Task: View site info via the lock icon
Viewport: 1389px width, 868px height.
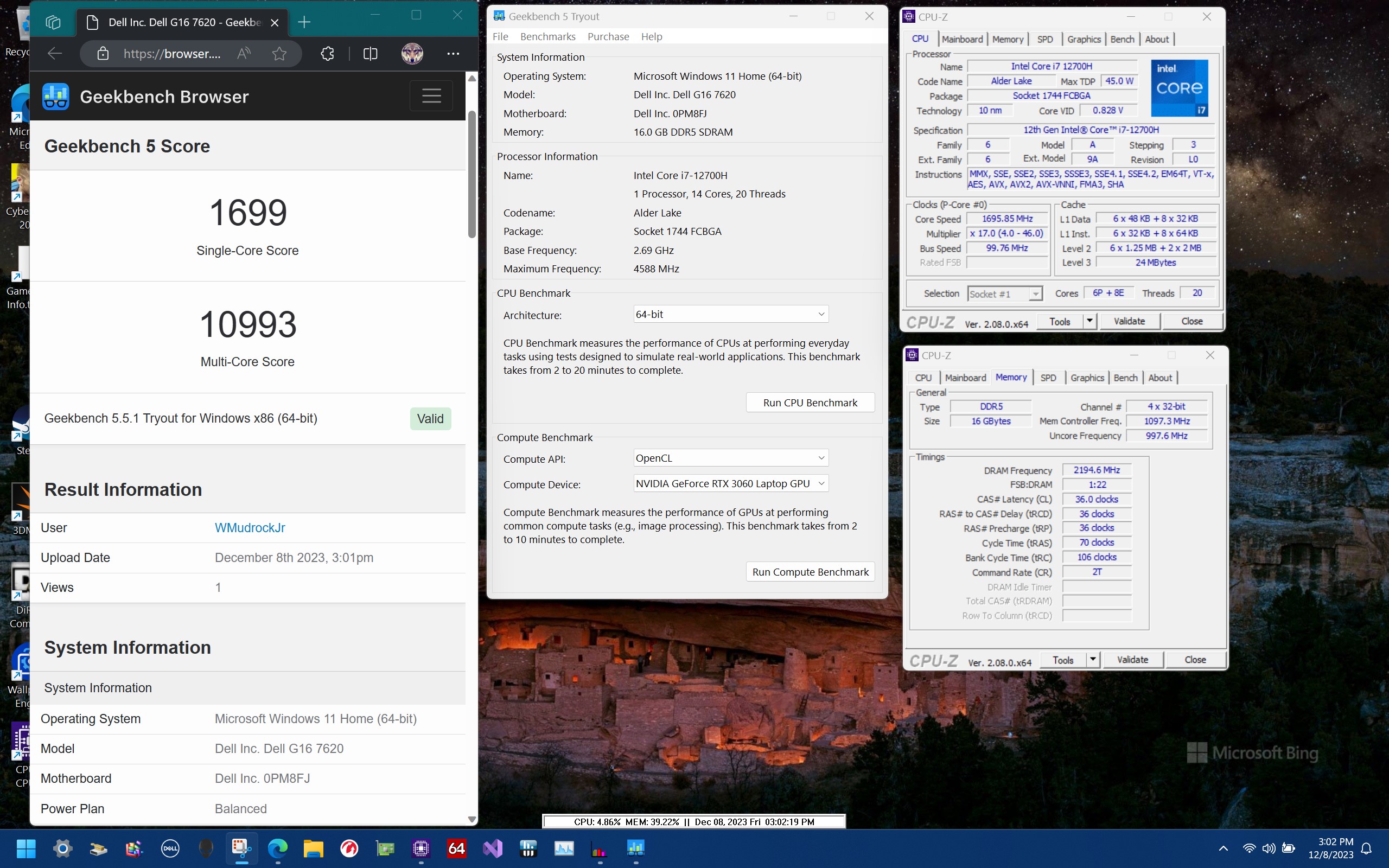Action: point(103,53)
